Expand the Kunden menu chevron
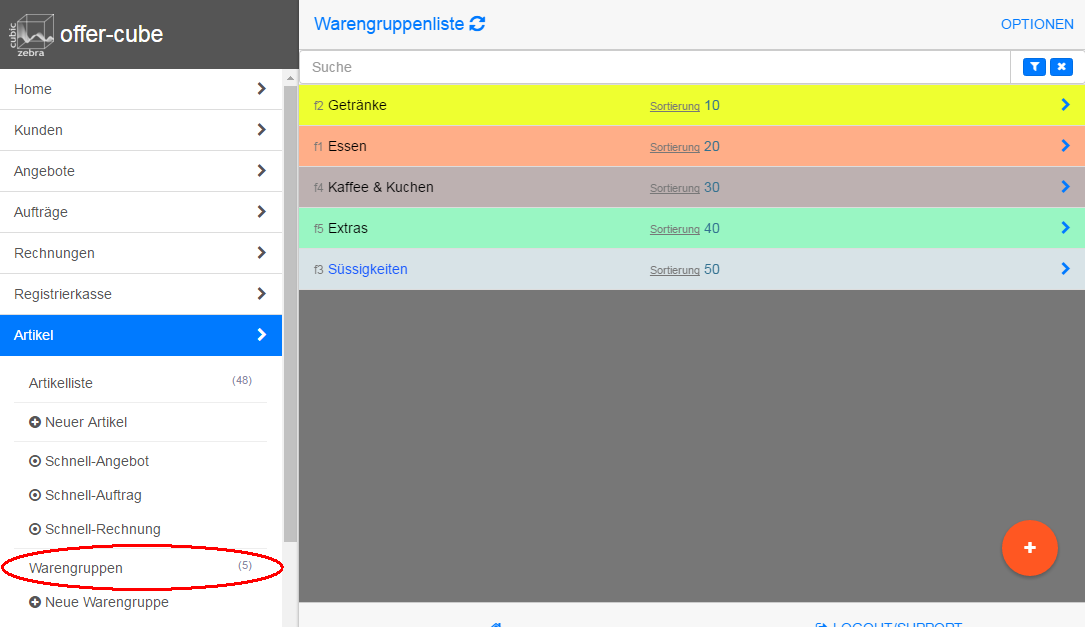The width and height of the screenshot is (1085, 627). pos(261,130)
